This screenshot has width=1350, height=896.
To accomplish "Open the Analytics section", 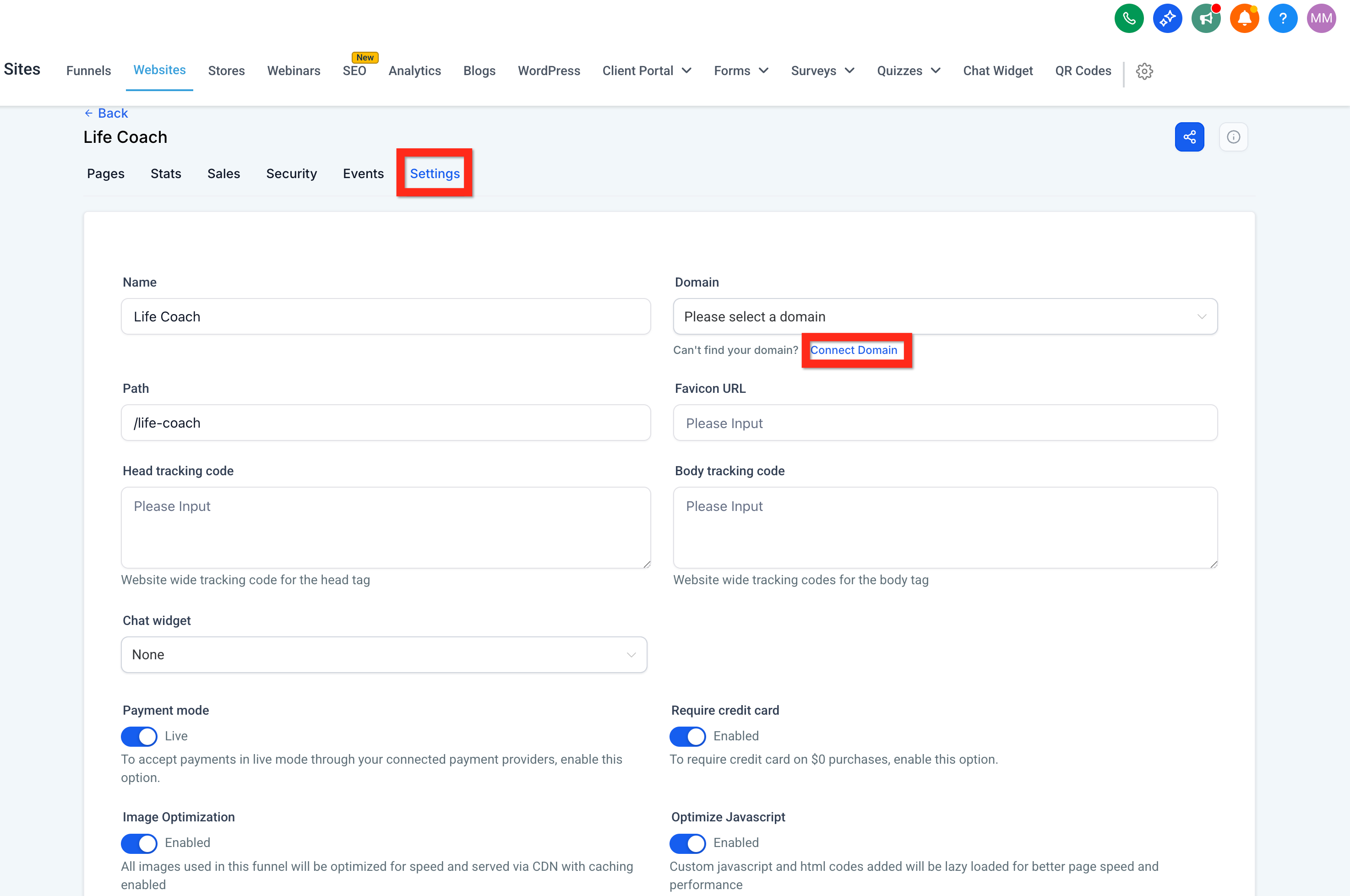I will [415, 71].
